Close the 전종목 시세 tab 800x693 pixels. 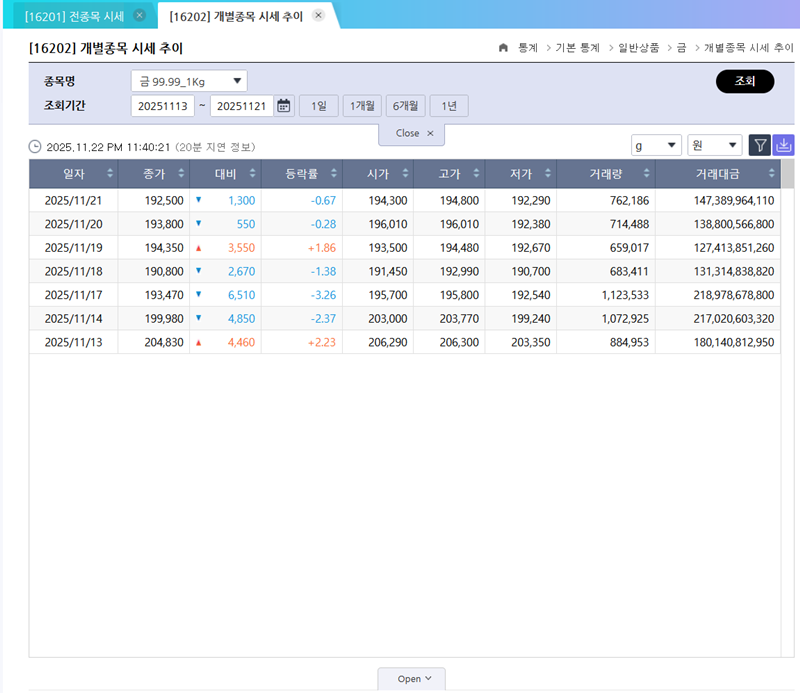point(139,15)
